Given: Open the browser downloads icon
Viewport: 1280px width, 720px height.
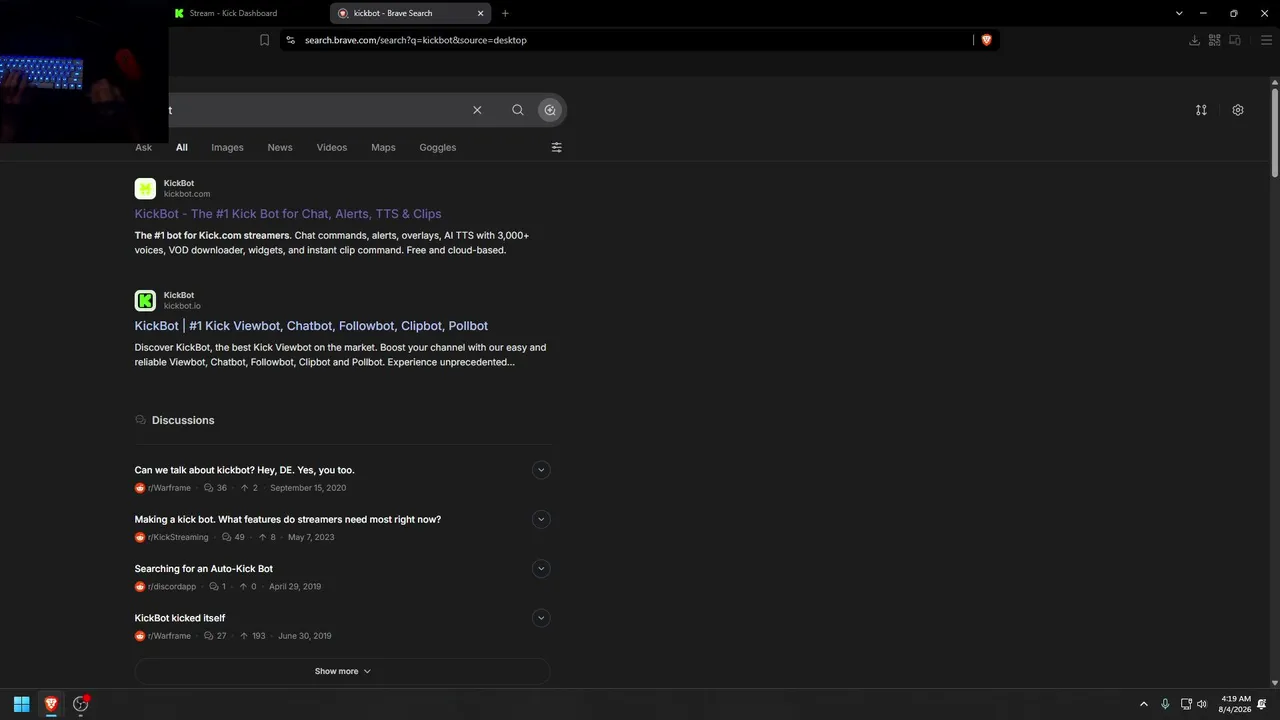Looking at the screenshot, I should pyautogui.click(x=1194, y=40).
